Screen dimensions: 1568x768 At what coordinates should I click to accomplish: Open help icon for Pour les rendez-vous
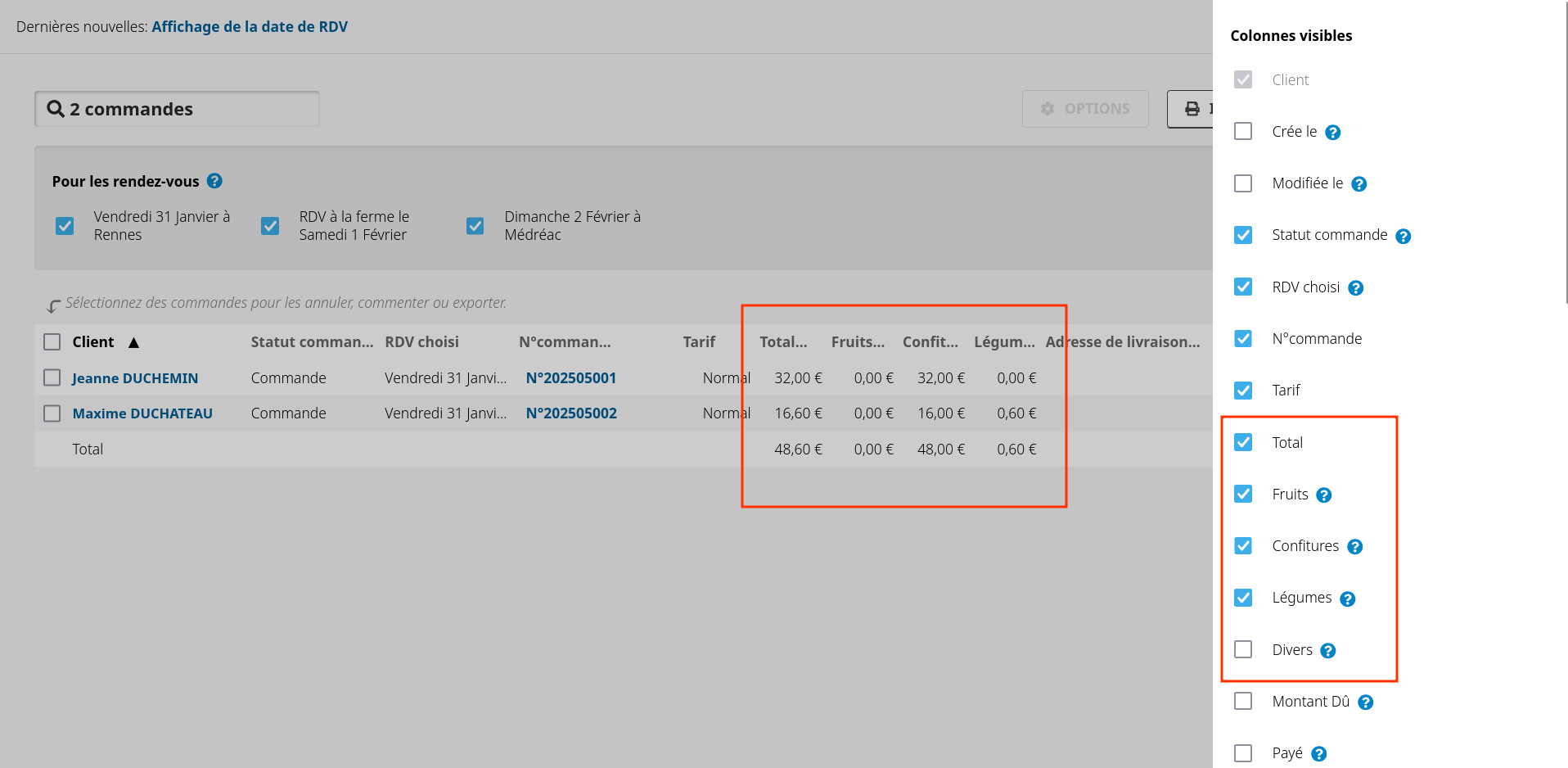coord(214,181)
